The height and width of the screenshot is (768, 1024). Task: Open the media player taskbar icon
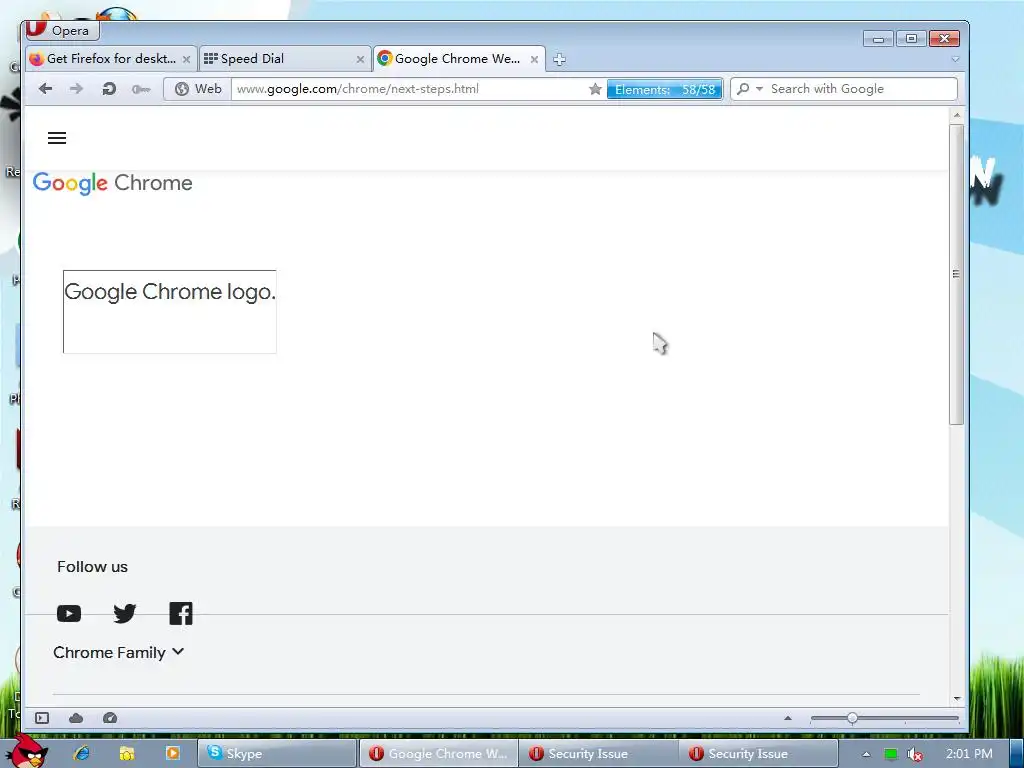pyautogui.click(x=172, y=754)
